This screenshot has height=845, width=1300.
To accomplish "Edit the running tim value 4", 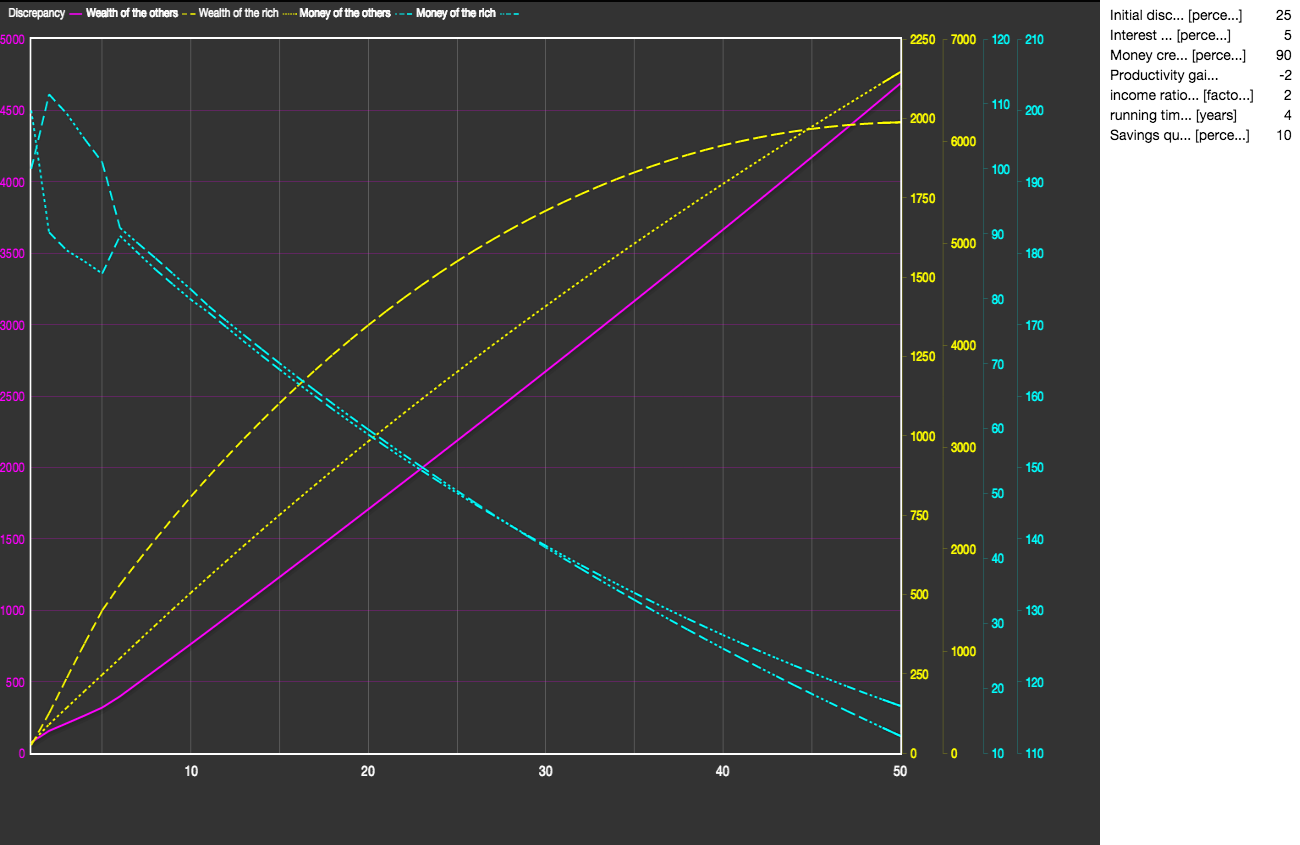I will point(1288,115).
